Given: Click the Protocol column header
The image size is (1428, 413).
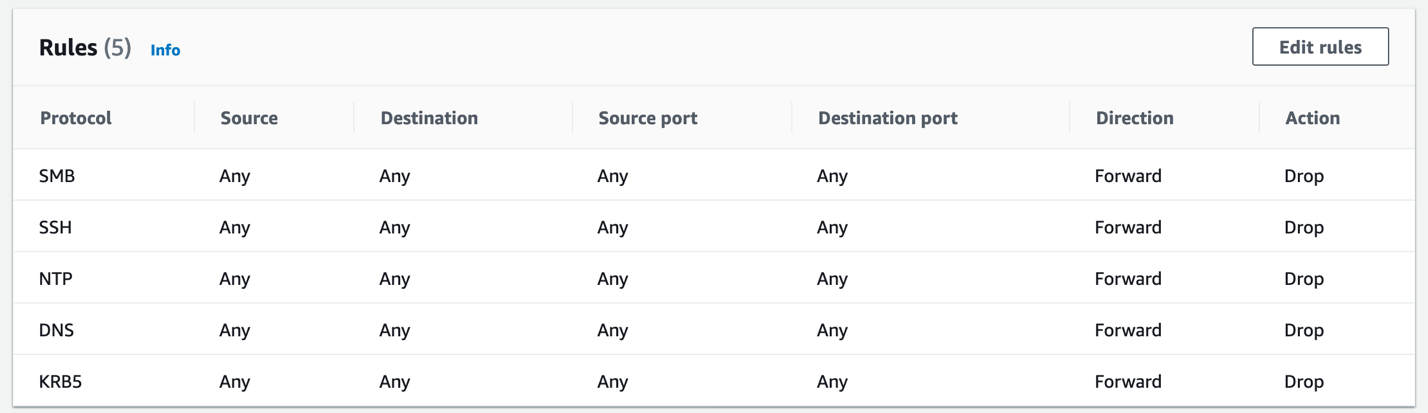Looking at the screenshot, I should point(76,118).
